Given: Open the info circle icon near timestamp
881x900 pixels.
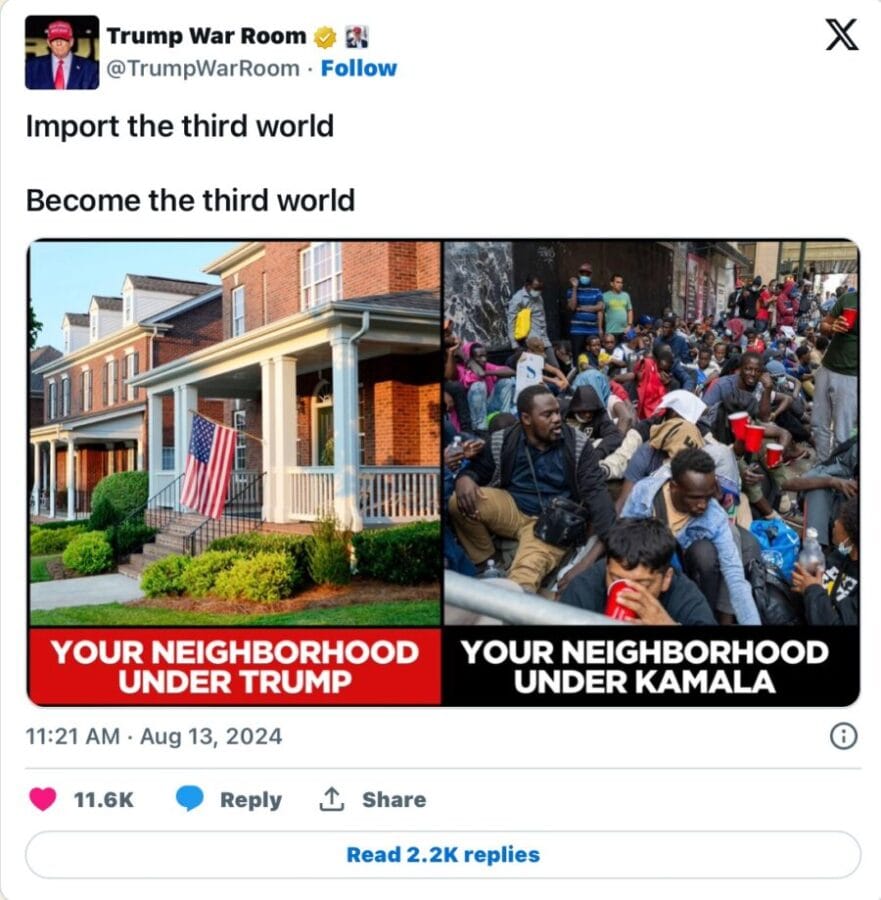Looking at the screenshot, I should tap(844, 736).
